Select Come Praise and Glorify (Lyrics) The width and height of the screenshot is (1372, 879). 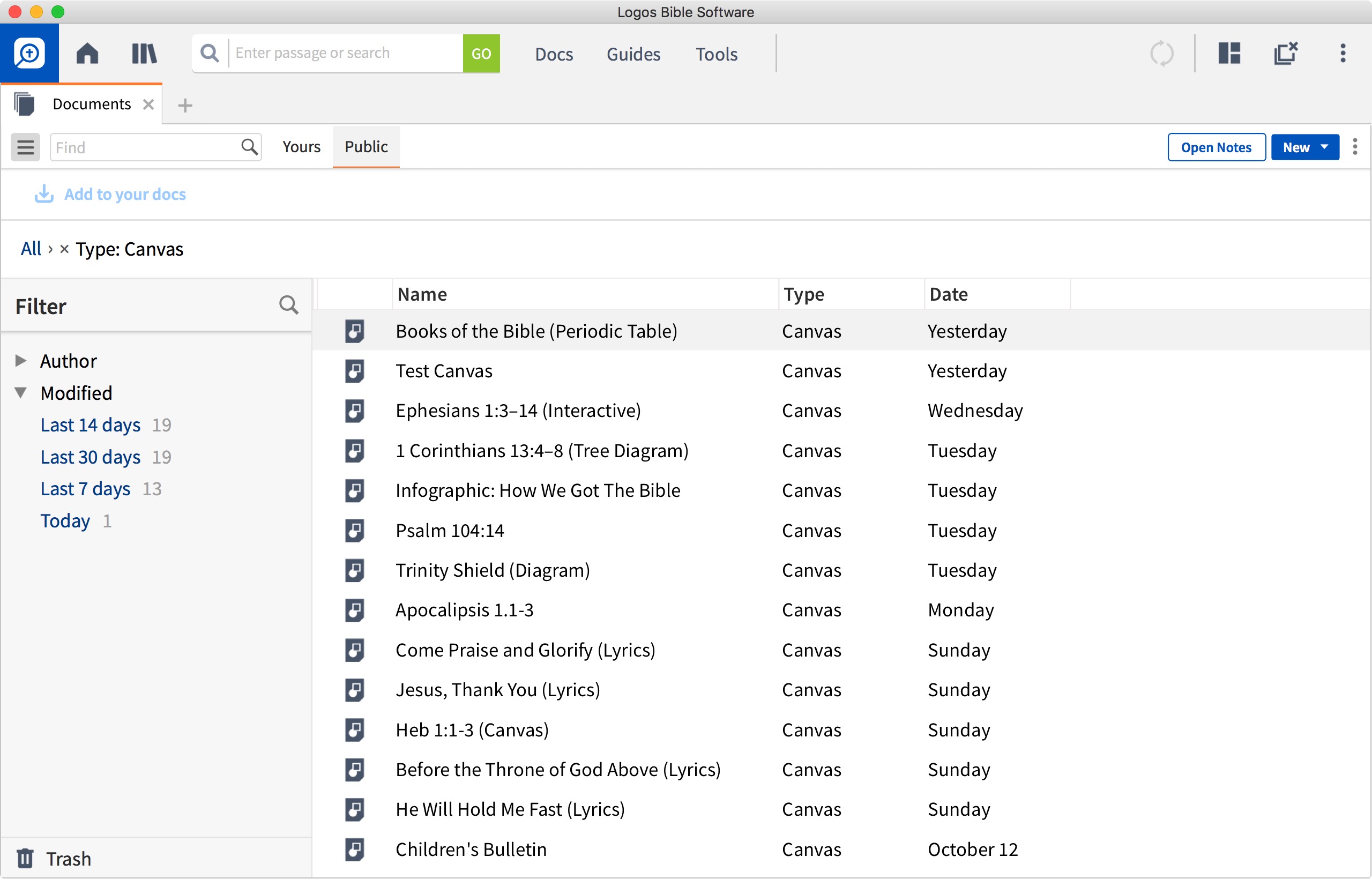coord(526,650)
